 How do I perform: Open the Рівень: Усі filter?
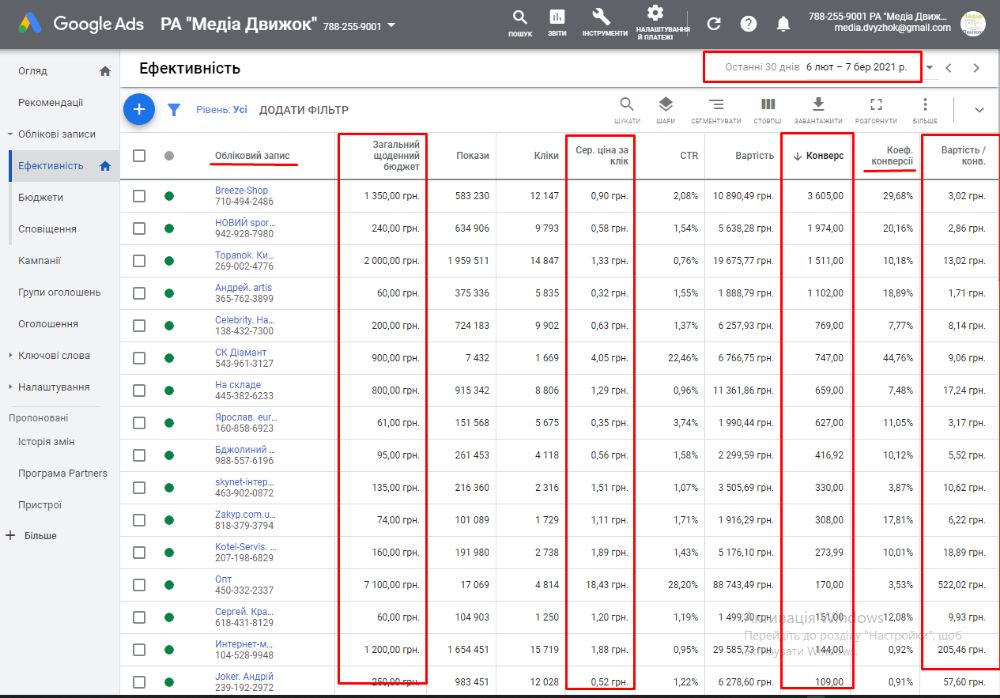tap(221, 110)
